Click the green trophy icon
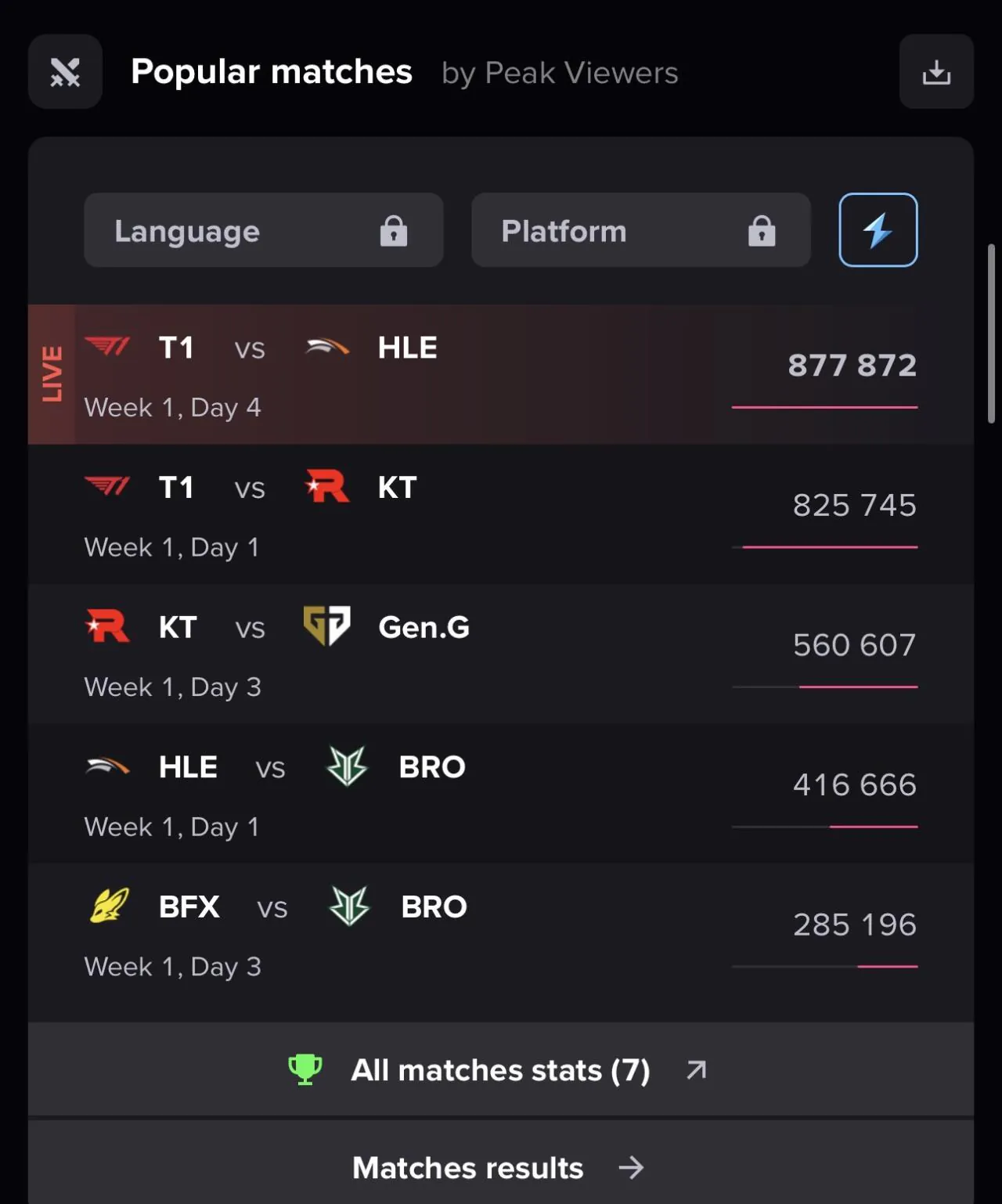1002x1204 pixels. pyautogui.click(x=305, y=1069)
